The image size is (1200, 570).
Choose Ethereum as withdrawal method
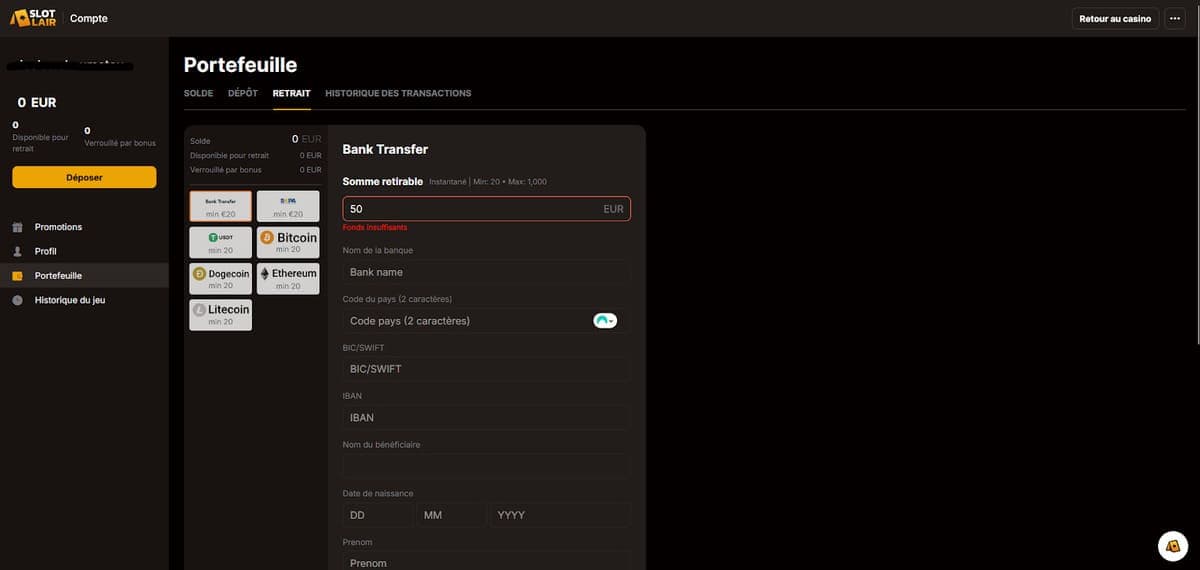(288, 278)
